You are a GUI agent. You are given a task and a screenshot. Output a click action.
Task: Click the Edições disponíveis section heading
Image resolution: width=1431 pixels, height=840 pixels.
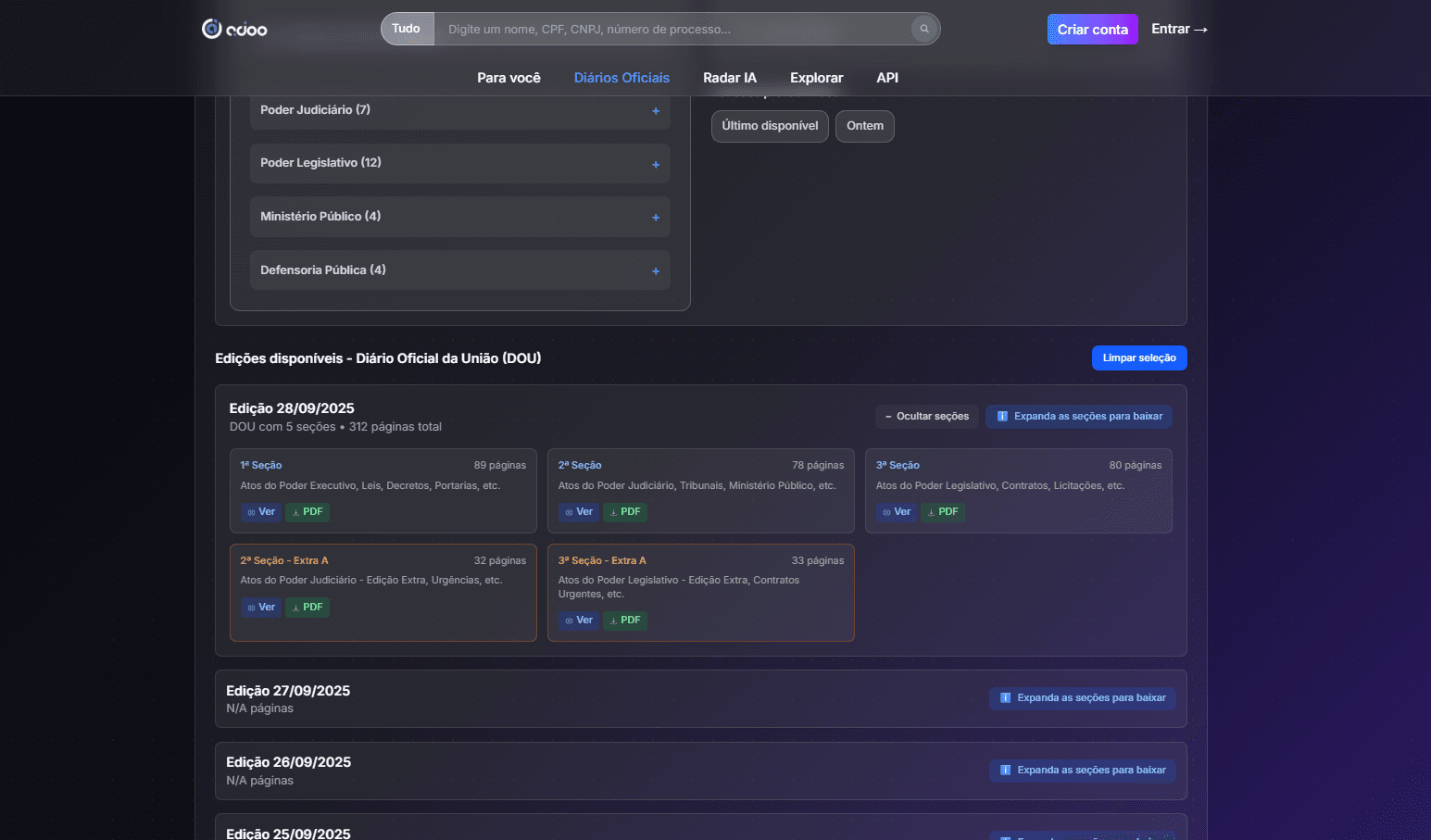(378, 358)
